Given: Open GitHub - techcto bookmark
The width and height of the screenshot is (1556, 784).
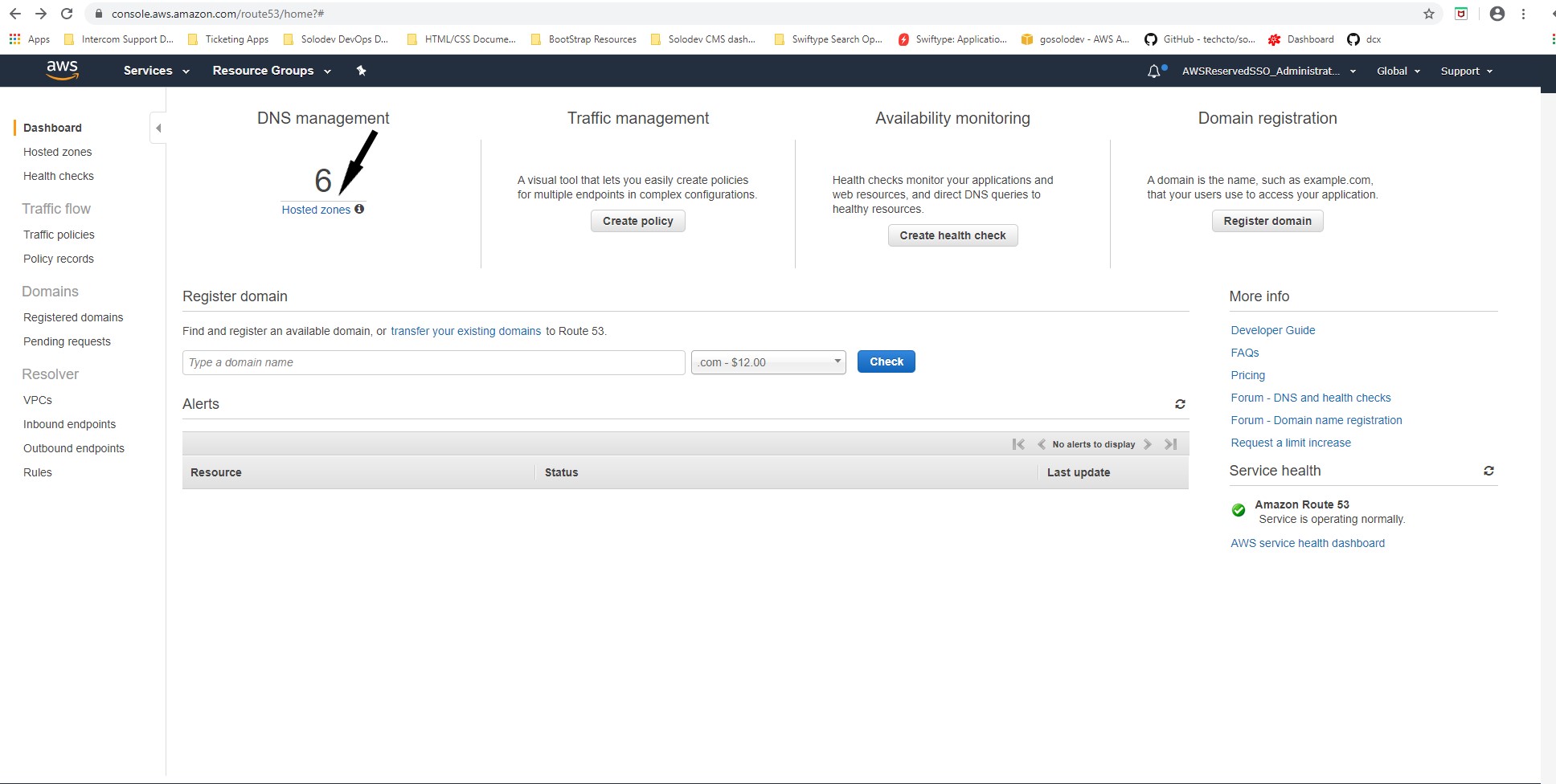Looking at the screenshot, I should tap(1200, 39).
